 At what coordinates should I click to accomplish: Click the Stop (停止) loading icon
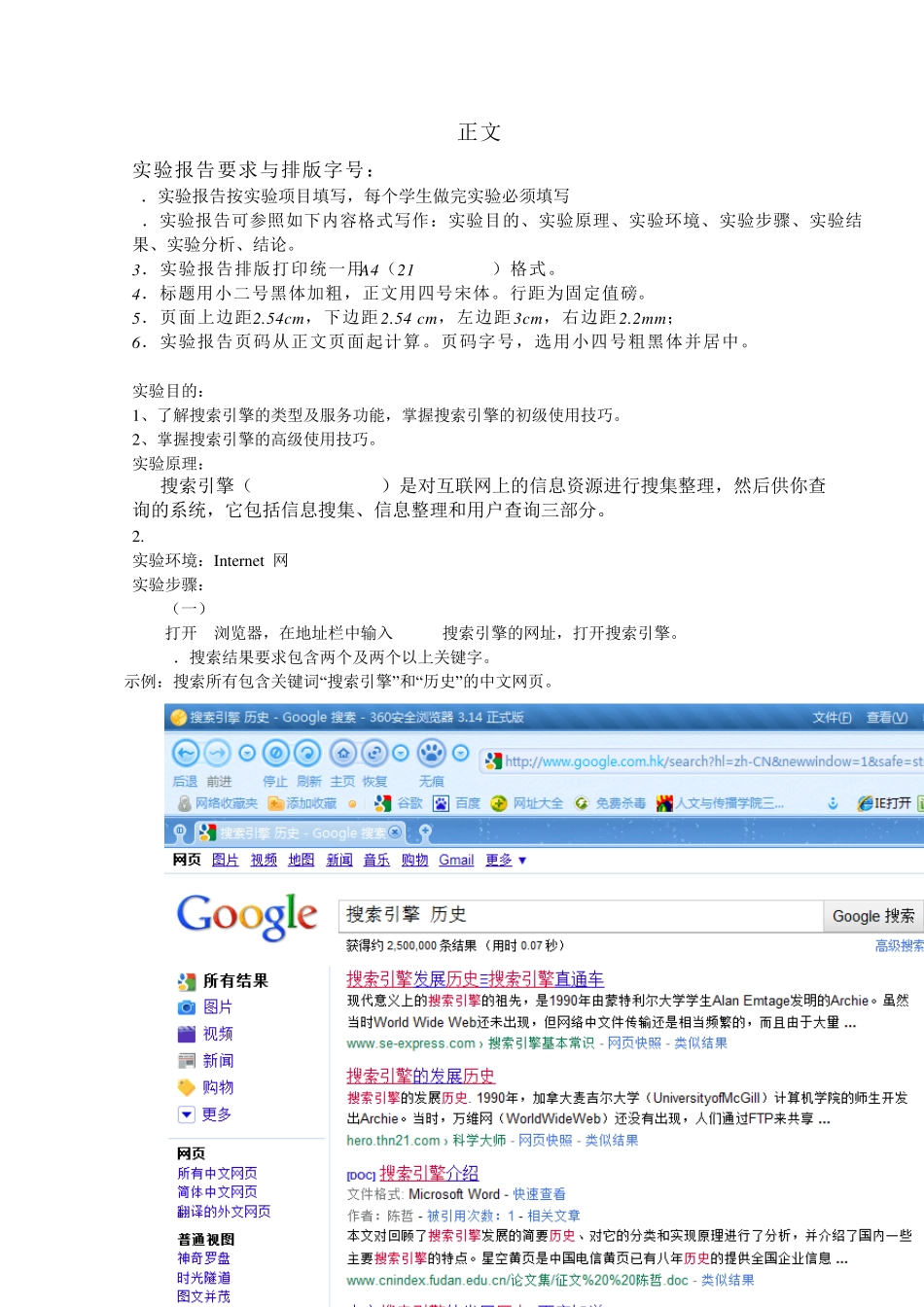(276, 753)
